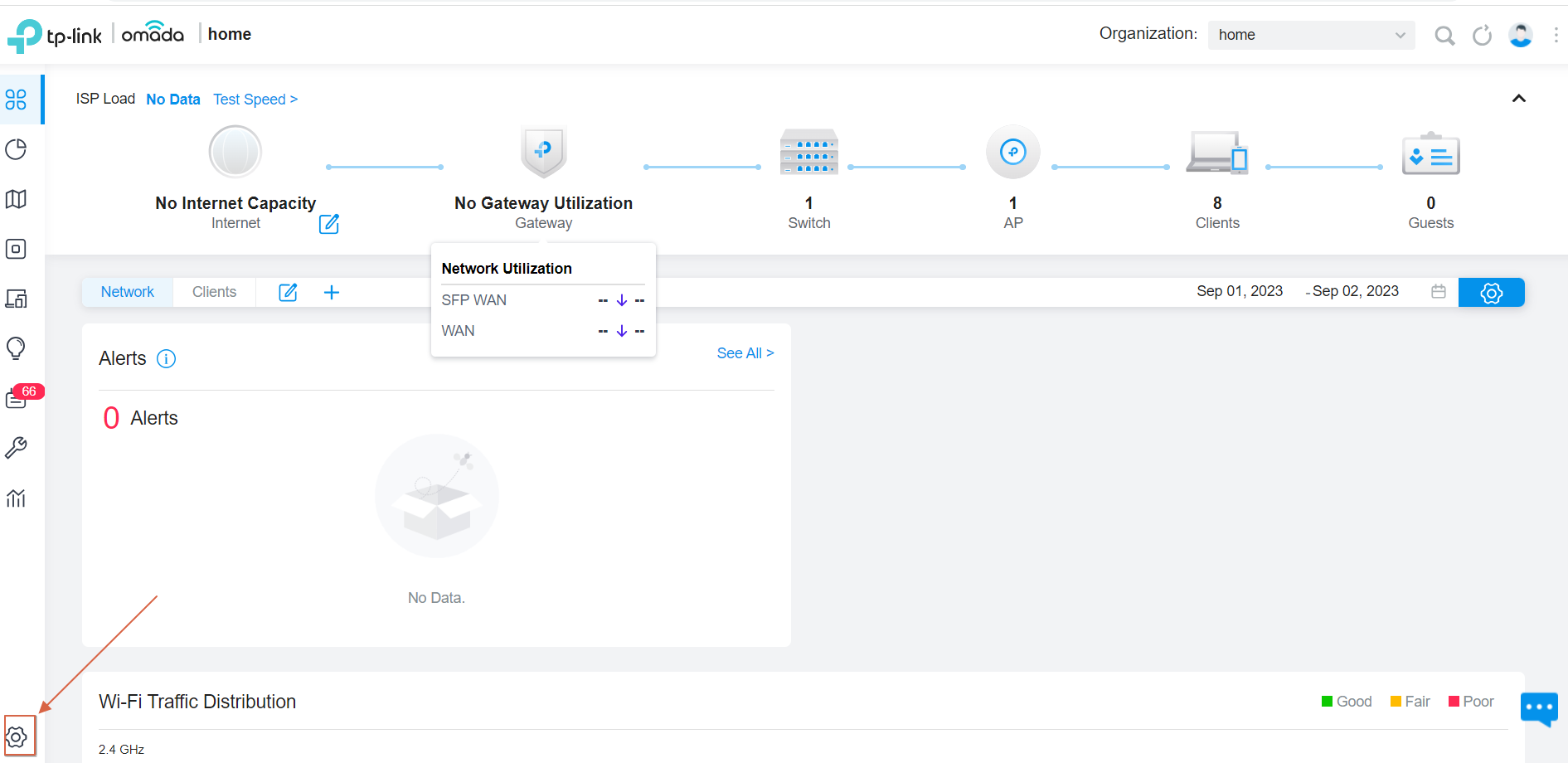Image resolution: width=1568 pixels, height=763 pixels.
Task: Click No Internet Capacity label
Action: tap(235, 203)
